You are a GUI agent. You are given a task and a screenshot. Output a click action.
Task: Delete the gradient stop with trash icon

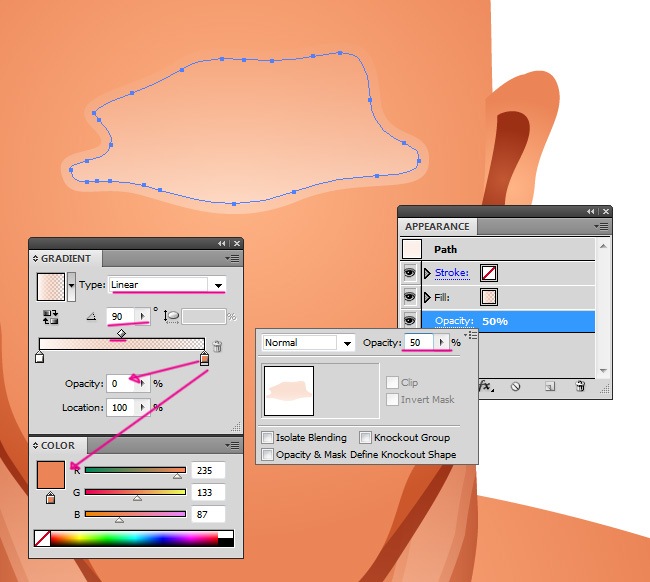(x=217, y=346)
